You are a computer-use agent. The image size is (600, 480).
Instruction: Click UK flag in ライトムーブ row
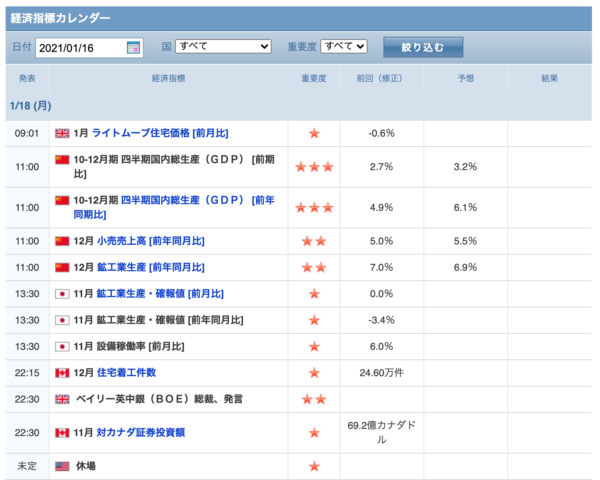(62, 133)
